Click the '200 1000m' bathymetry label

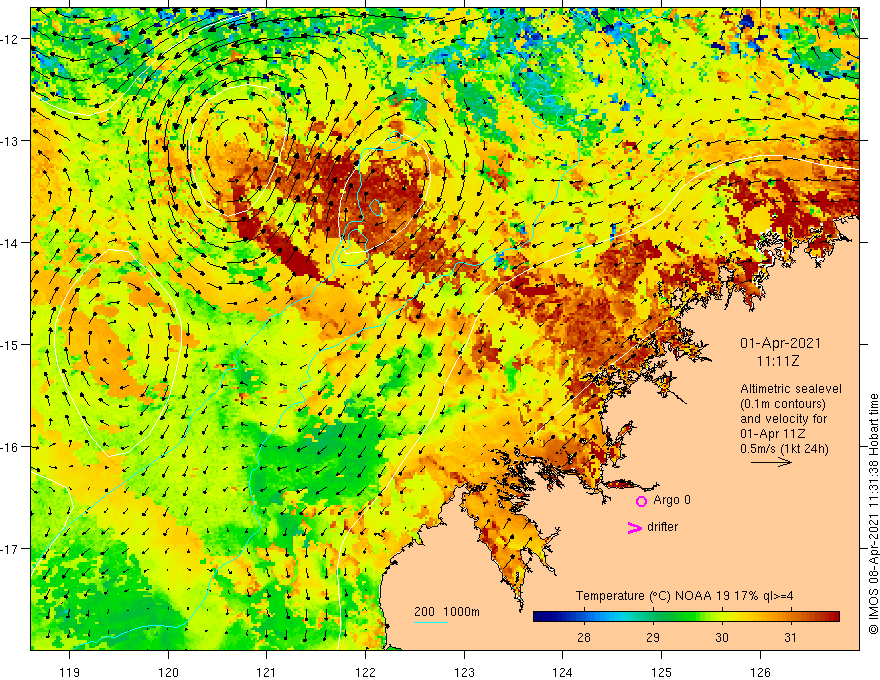(447, 612)
